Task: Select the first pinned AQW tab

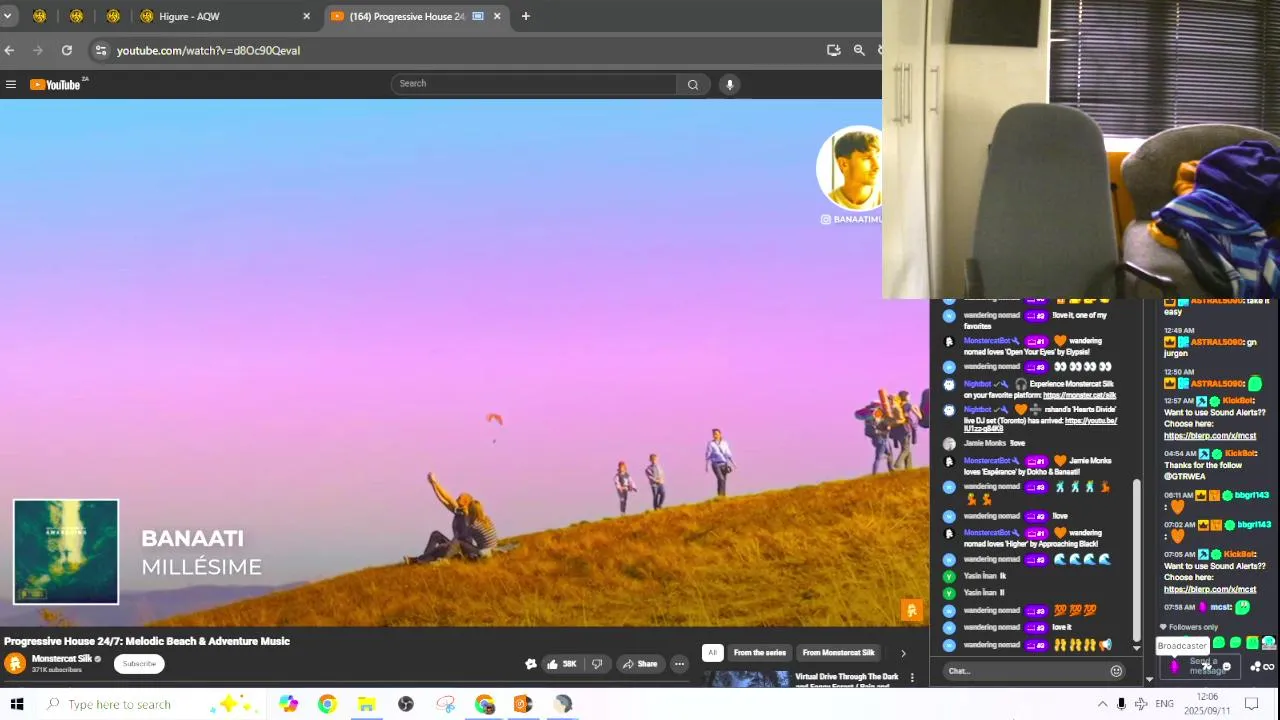Action: coord(39,16)
